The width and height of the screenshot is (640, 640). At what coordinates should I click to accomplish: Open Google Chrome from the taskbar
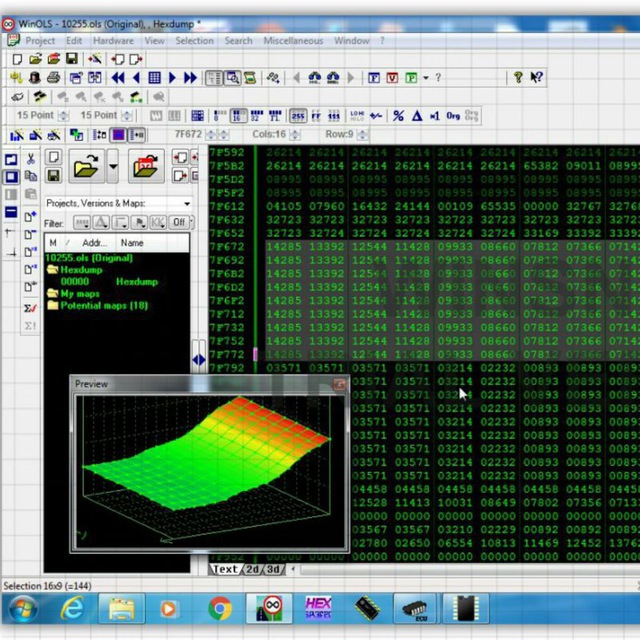pyautogui.click(x=220, y=609)
